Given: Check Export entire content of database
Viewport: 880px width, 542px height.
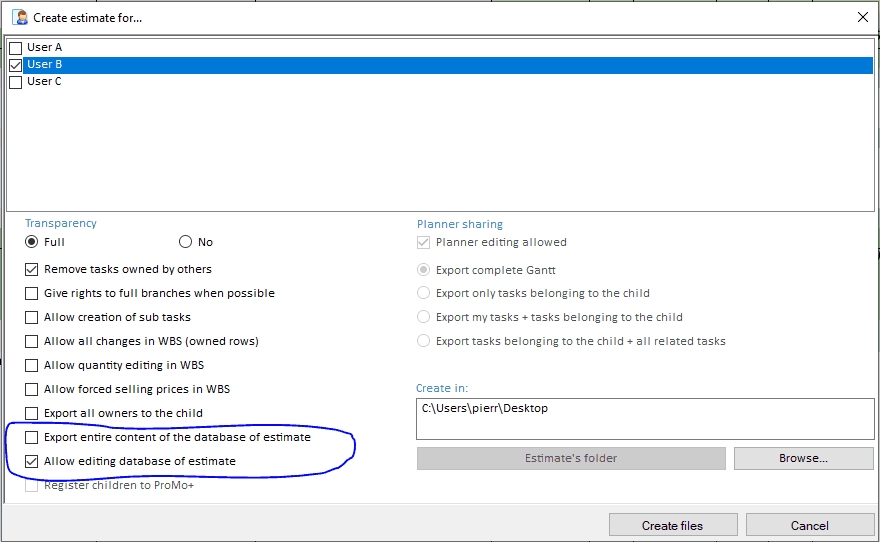Looking at the screenshot, I should coord(32,438).
